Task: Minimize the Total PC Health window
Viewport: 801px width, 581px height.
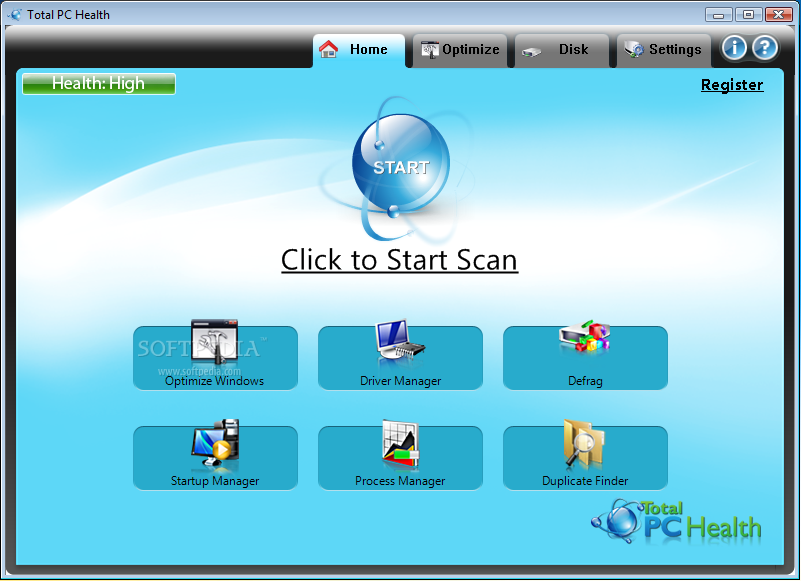Action: tap(718, 14)
